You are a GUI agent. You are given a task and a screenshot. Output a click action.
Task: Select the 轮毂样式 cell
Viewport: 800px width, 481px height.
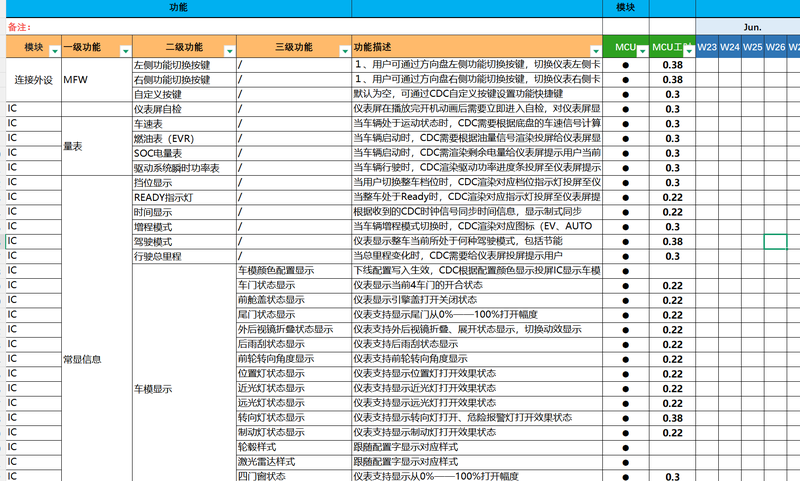[x=294, y=448]
